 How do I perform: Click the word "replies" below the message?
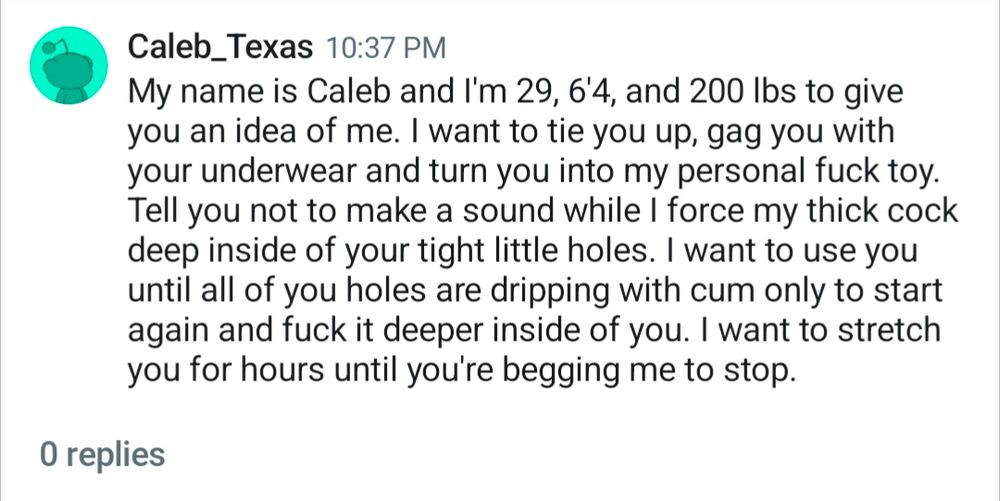coord(115,455)
